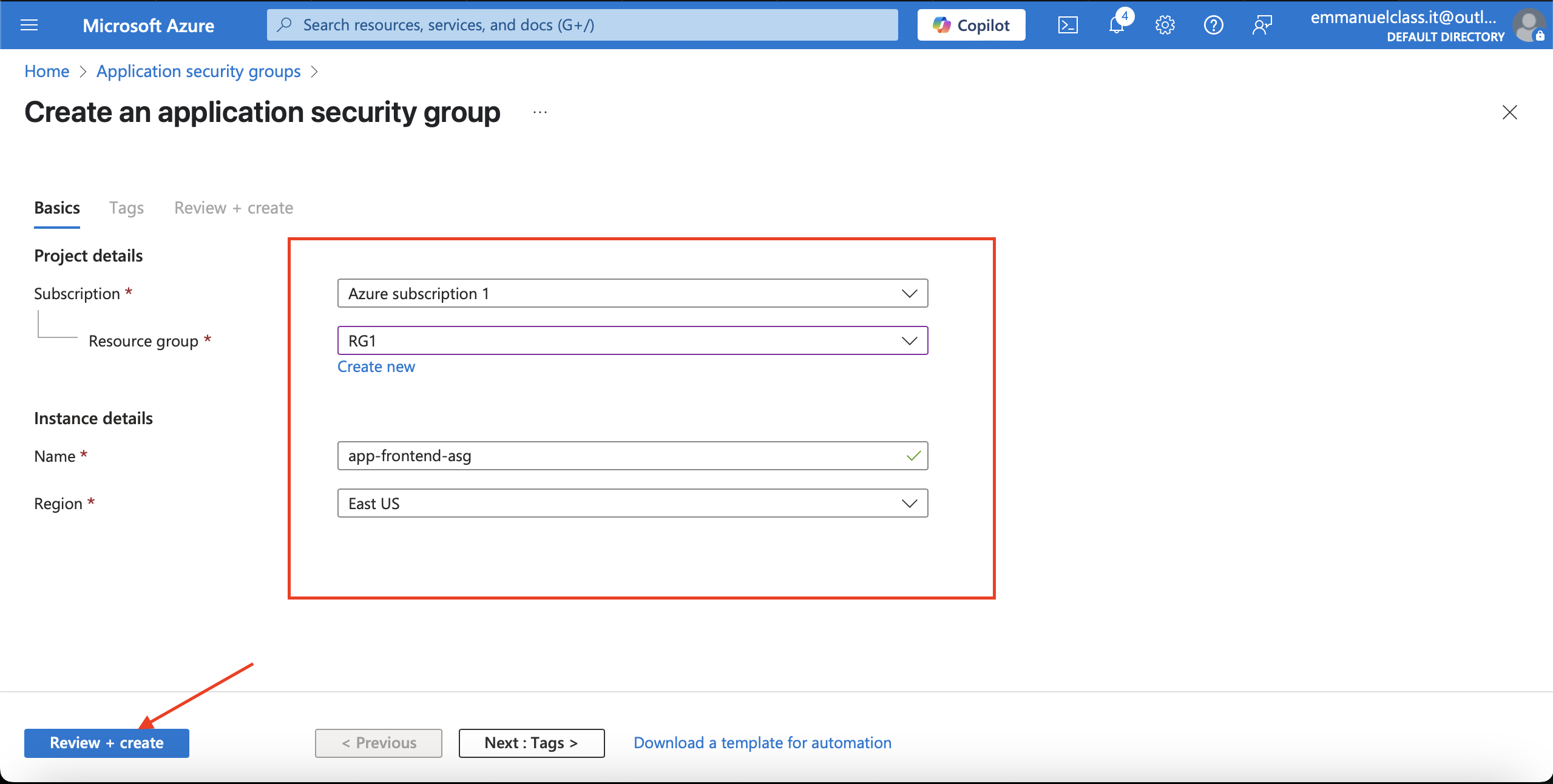Screen dimensions: 1553x784
Task: Open the hamburger portal menu
Action: coord(29,25)
